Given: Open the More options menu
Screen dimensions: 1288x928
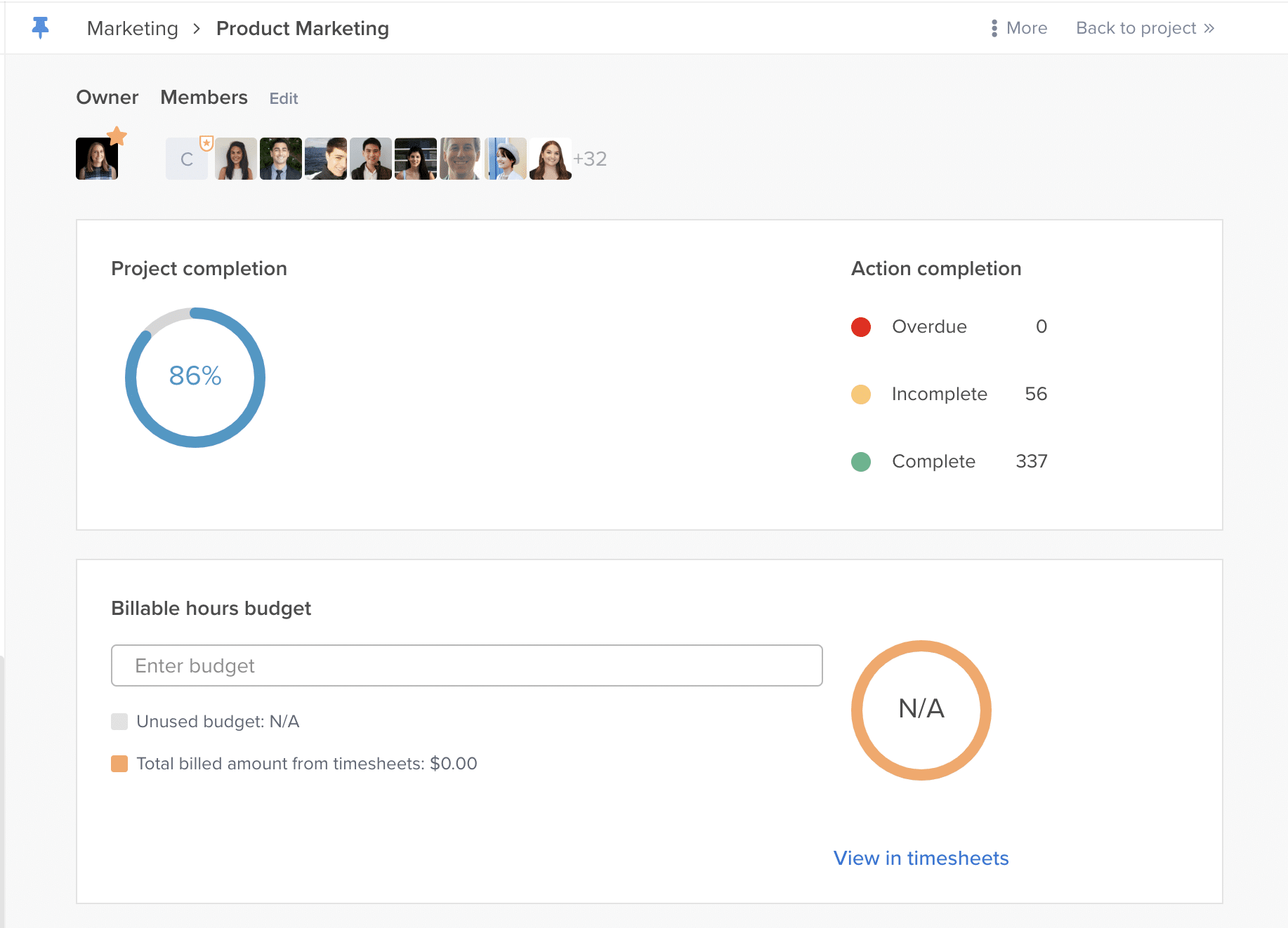Looking at the screenshot, I should (x=1018, y=27).
